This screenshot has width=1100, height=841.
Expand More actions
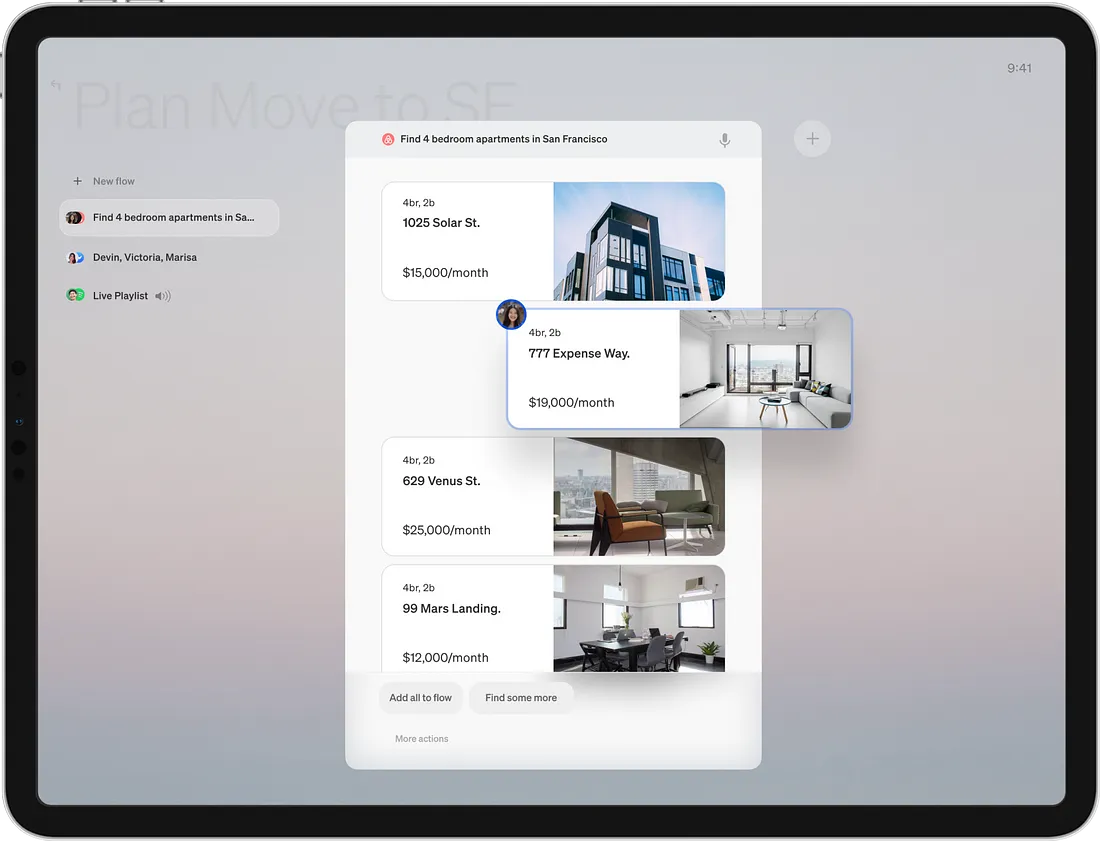422,739
